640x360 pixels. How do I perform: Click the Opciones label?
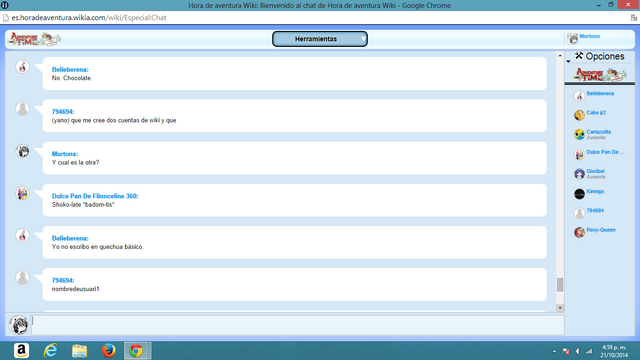(x=605, y=56)
